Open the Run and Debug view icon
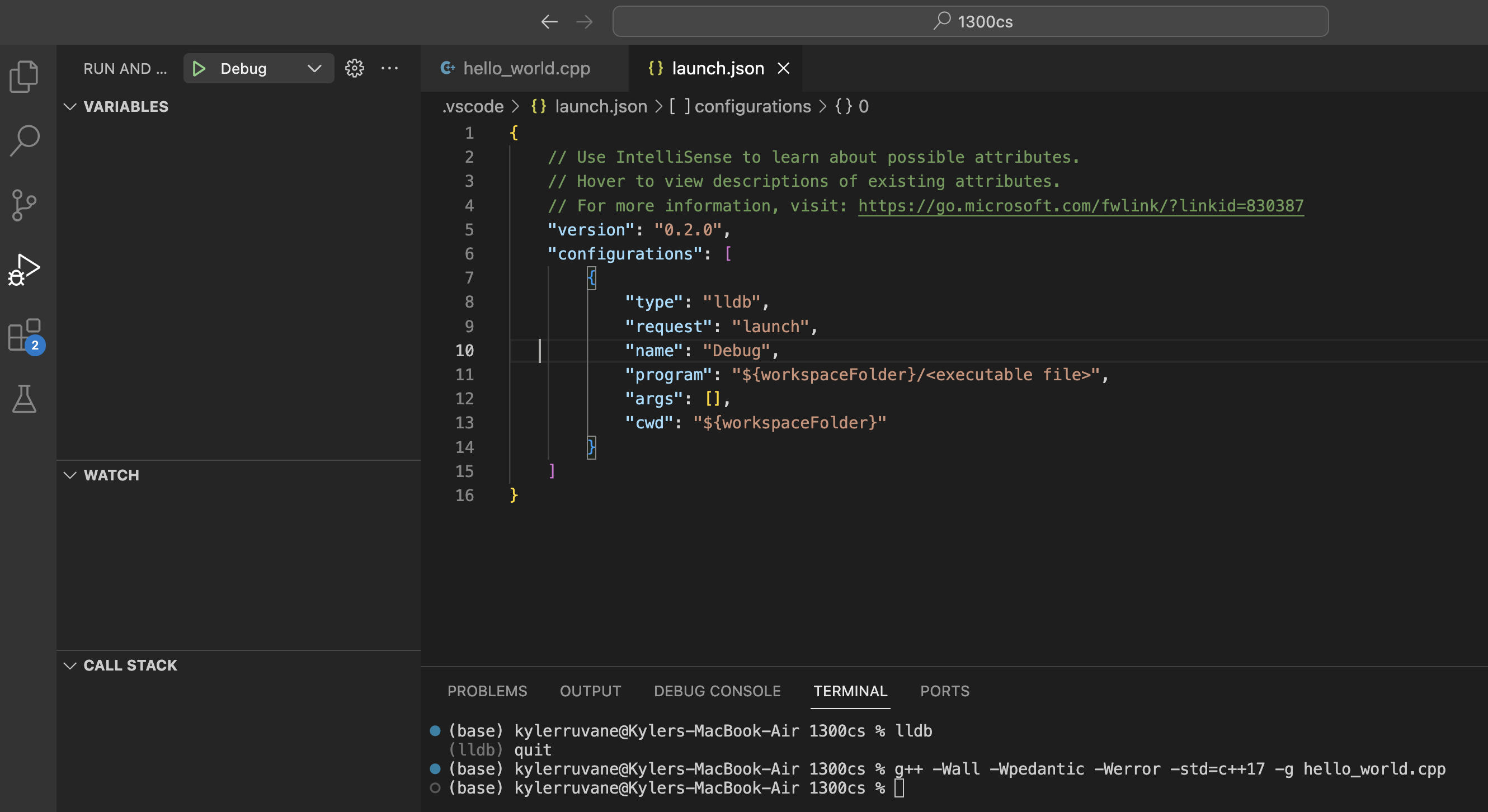 [24, 269]
